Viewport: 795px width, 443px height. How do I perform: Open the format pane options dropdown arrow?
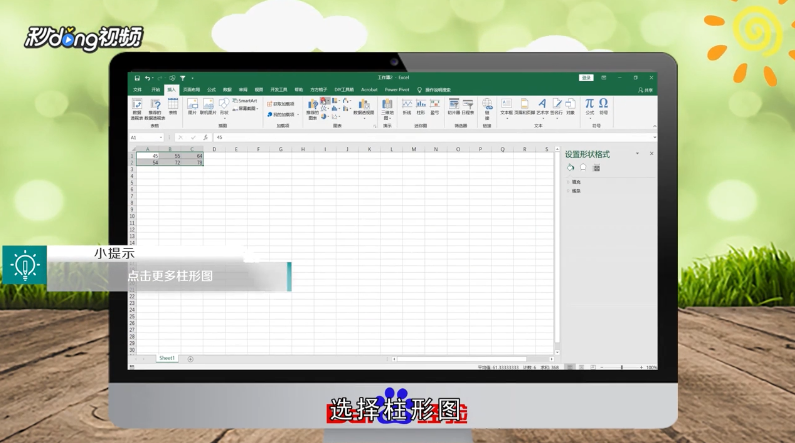pos(637,154)
